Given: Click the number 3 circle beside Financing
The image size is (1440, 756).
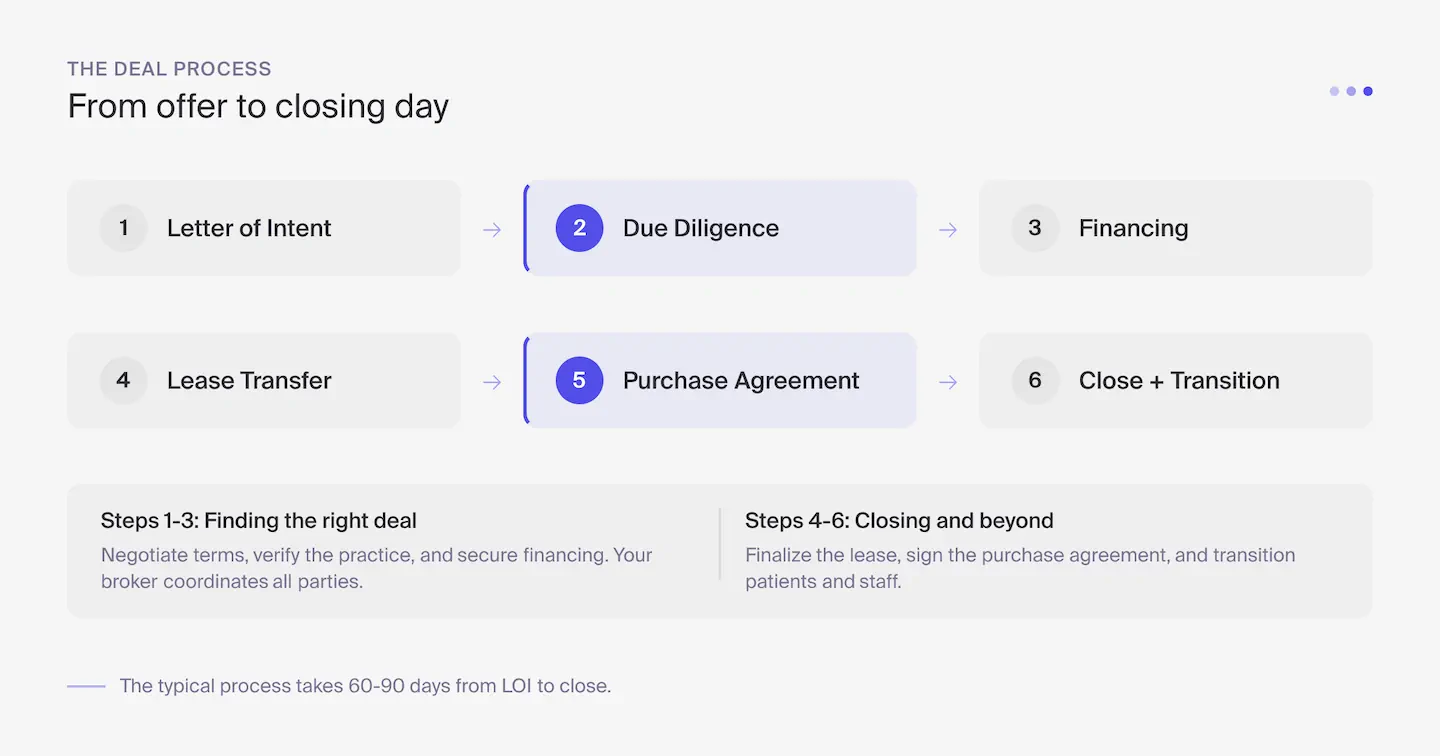Looking at the screenshot, I should pos(1035,228).
